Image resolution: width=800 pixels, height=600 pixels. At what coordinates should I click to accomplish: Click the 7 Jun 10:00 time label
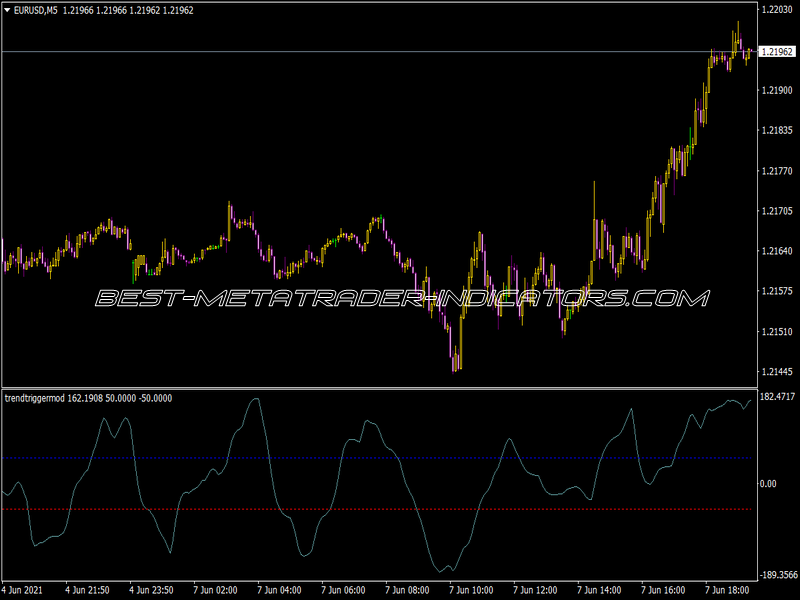[471, 590]
